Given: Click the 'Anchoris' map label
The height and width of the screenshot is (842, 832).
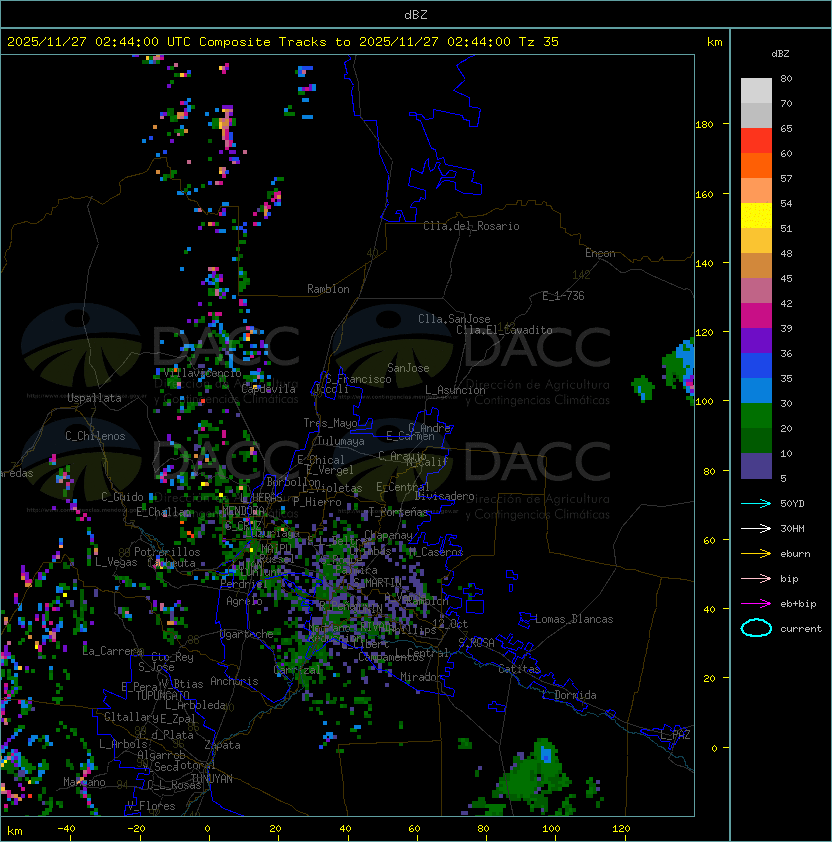Looking at the screenshot, I should pos(234,681).
